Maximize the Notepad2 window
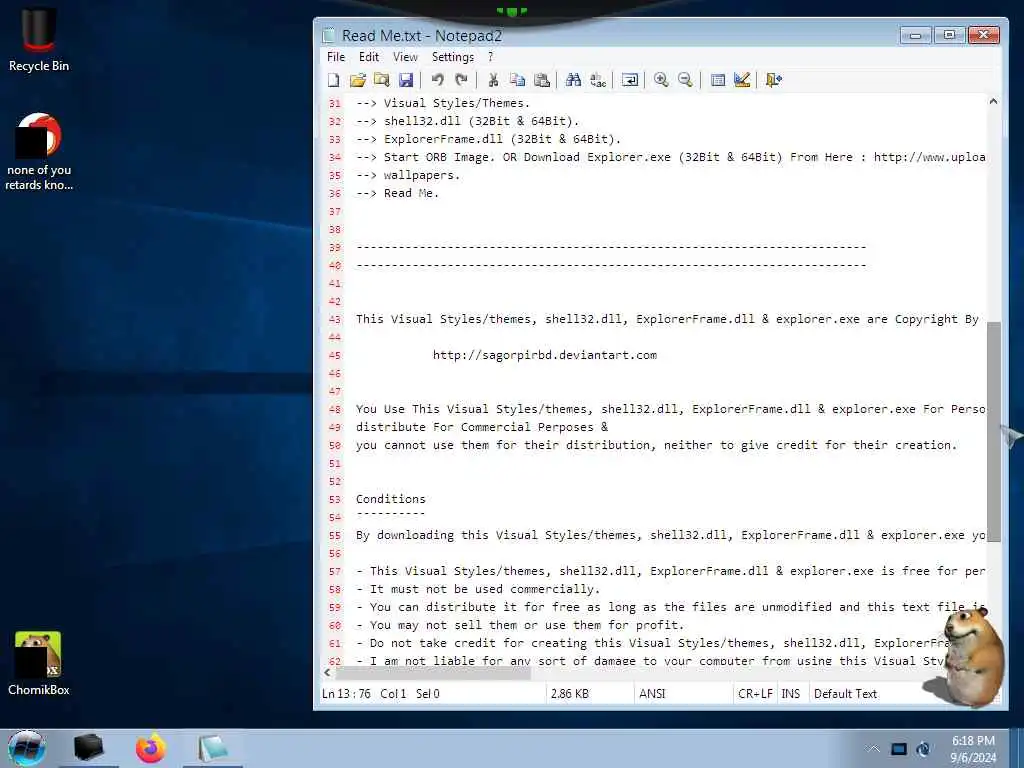Image resolution: width=1024 pixels, height=768 pixels. coord(950,35)
